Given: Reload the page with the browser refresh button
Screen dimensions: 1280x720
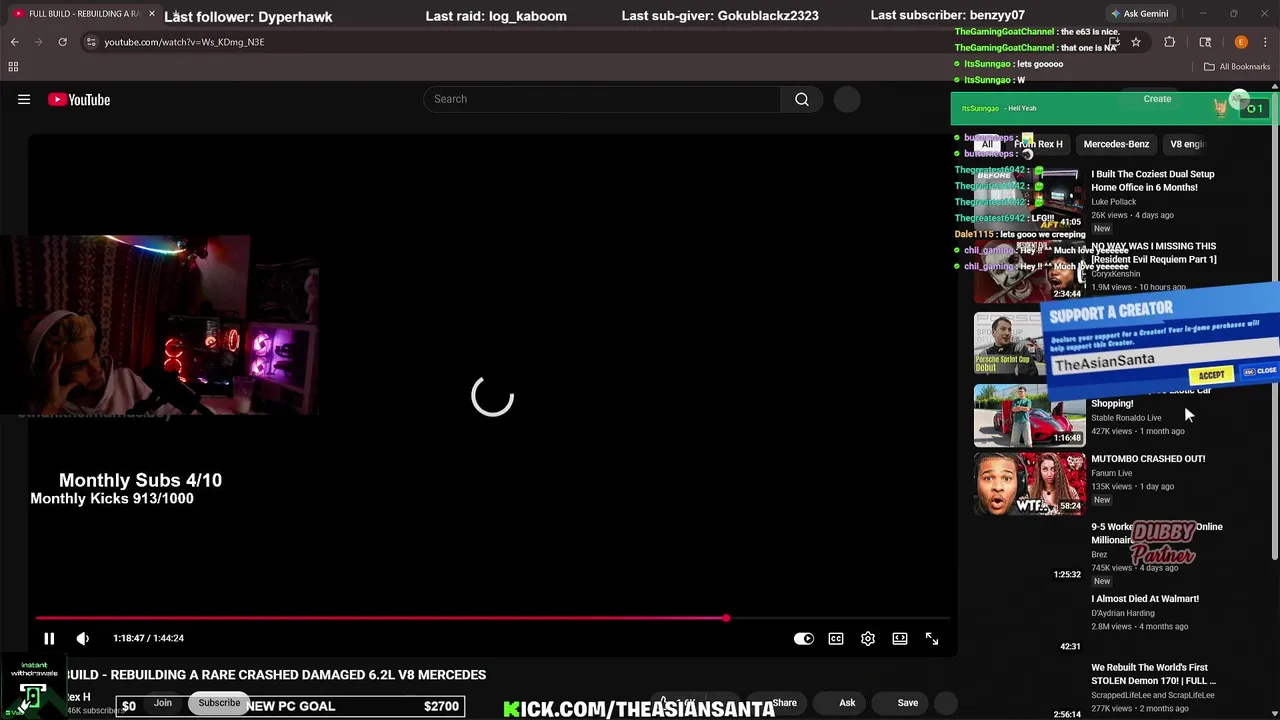Looking at the screenshot, I should point(62,42).
